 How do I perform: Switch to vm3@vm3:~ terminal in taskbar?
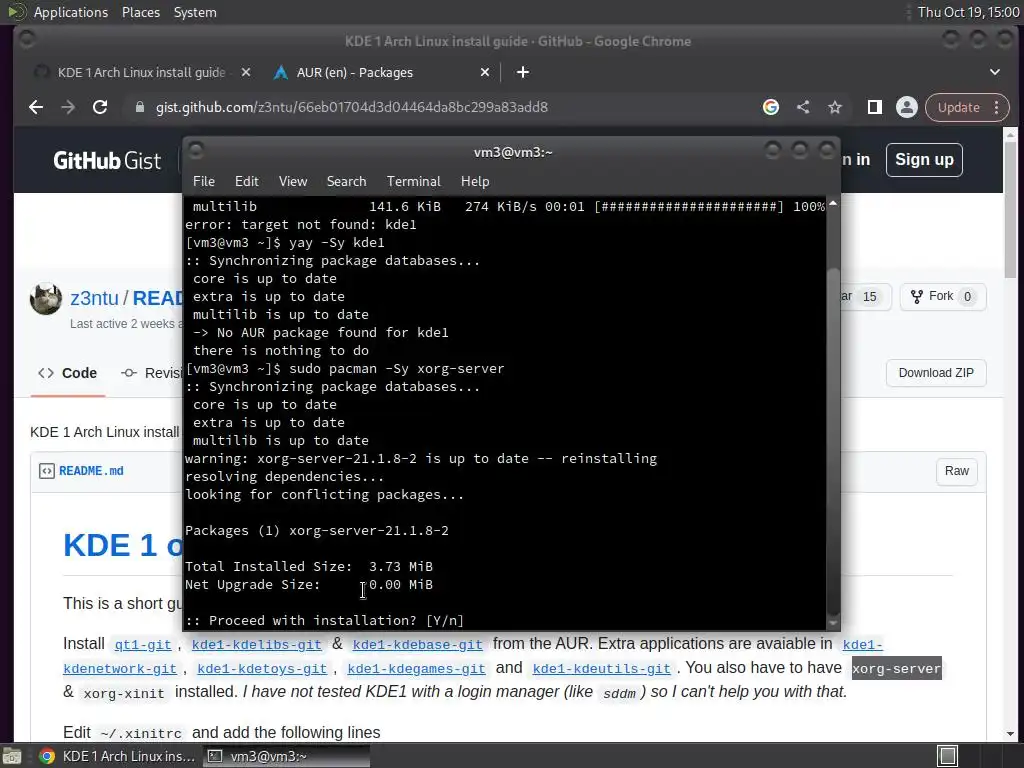tap(285, 756)
